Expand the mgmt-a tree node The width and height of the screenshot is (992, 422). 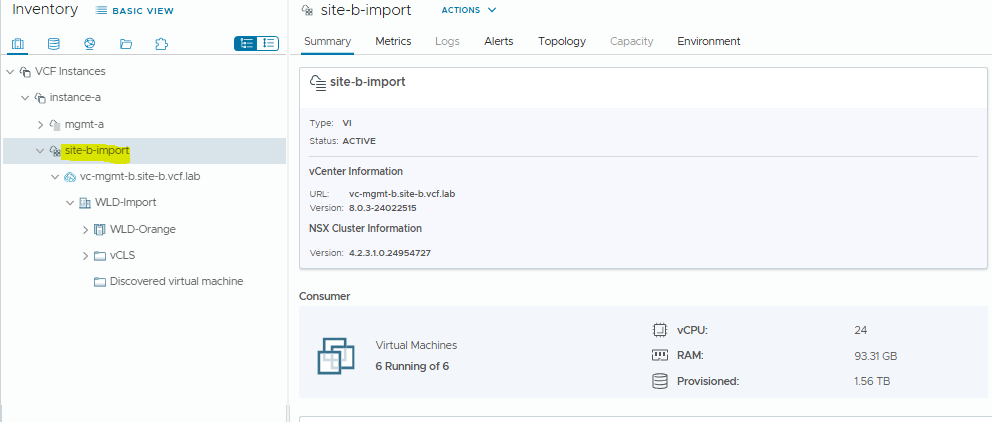pyautogui.click(x=40, y=124)
